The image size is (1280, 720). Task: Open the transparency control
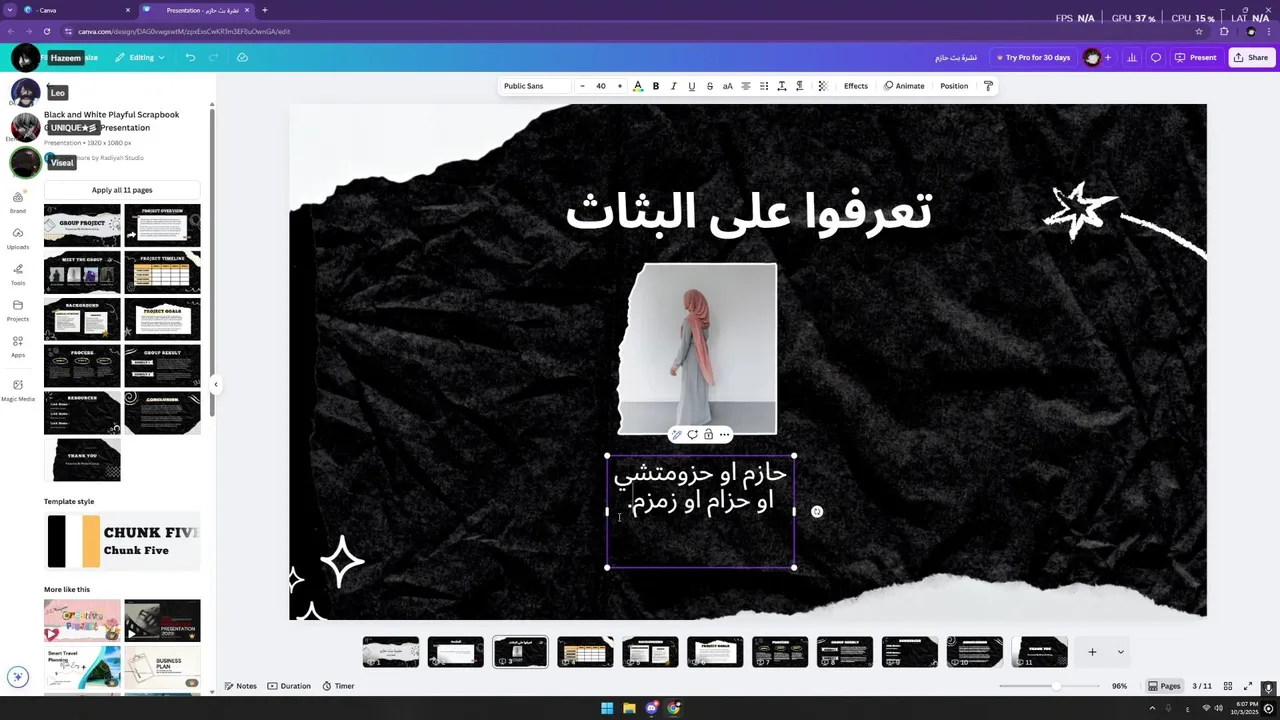pos(823,86)
